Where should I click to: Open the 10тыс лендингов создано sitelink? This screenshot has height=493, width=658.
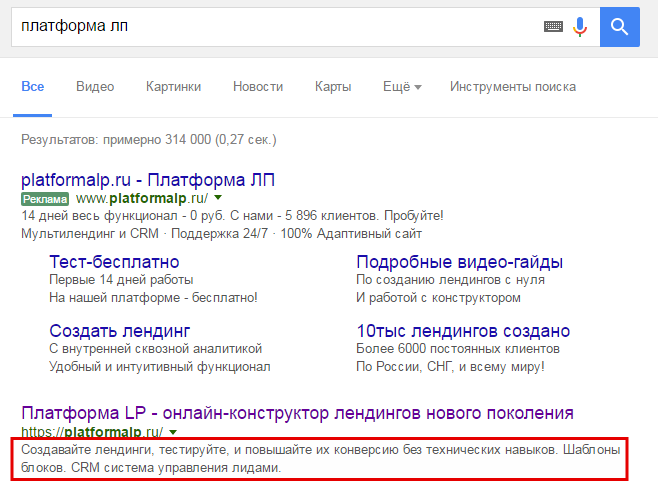pos(463,330)
